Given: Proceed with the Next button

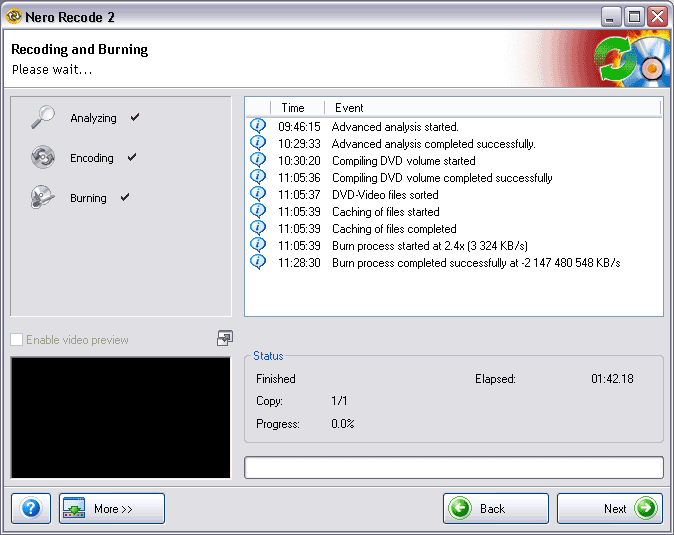Looking at the screenshot, I should point(610,508).
